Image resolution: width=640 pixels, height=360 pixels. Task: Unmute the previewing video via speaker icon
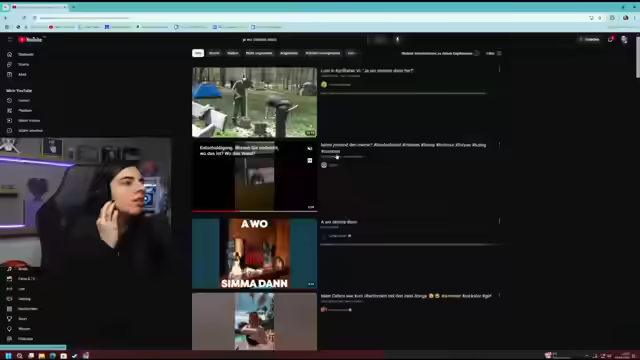[x=310, y=149]
